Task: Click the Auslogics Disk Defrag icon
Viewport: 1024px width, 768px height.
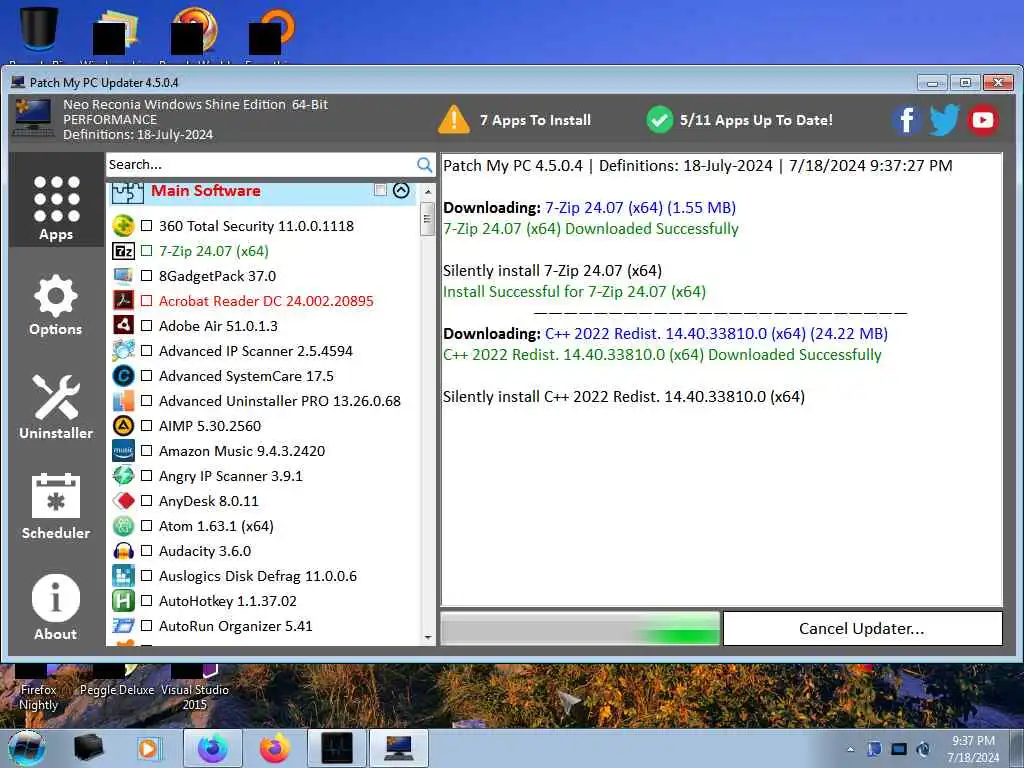Action: click(123, 575)
